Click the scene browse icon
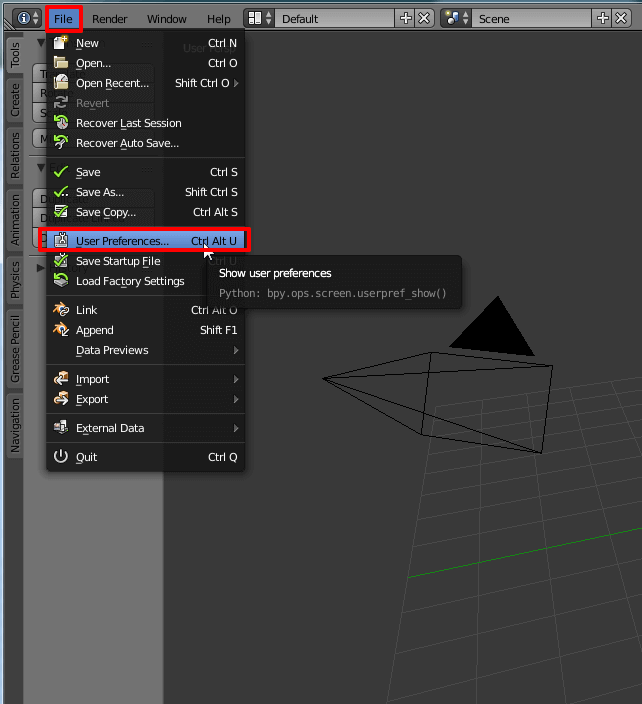Viewport: 642px width, 704px height. tap(456, 18)
